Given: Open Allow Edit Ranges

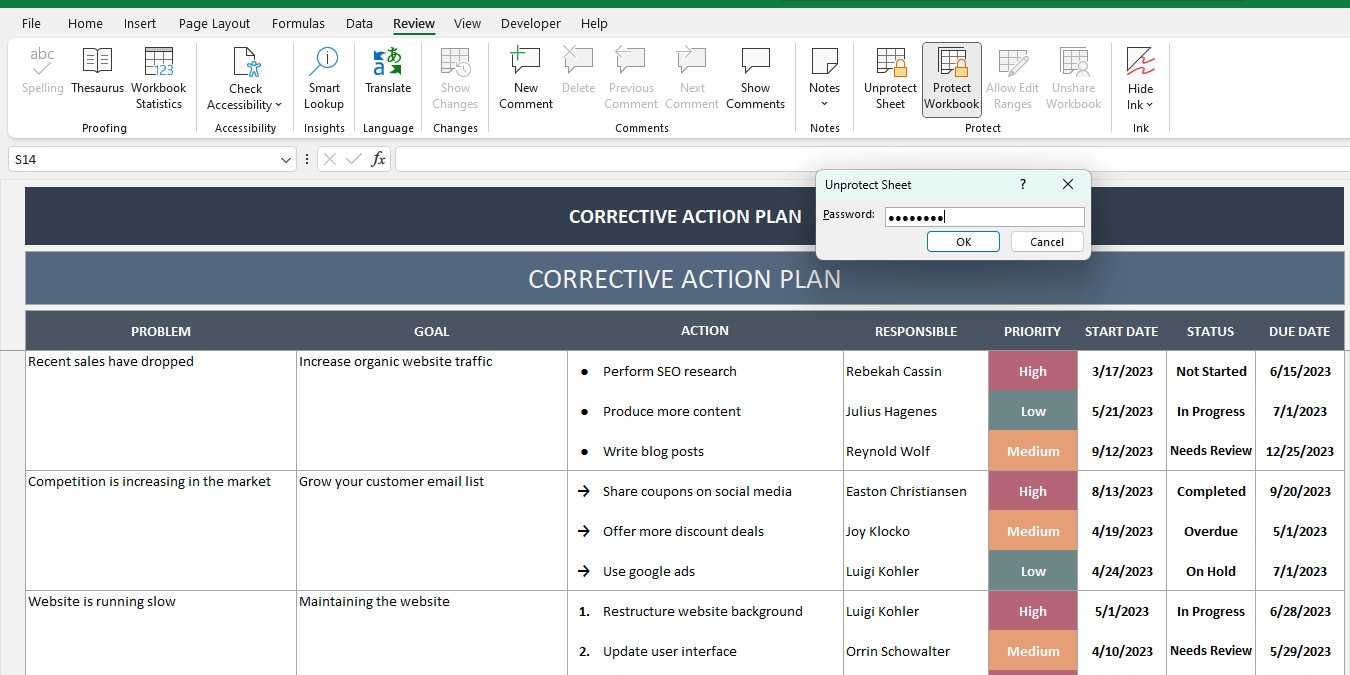Looking at the screenshot, I should pos(1012,78).
